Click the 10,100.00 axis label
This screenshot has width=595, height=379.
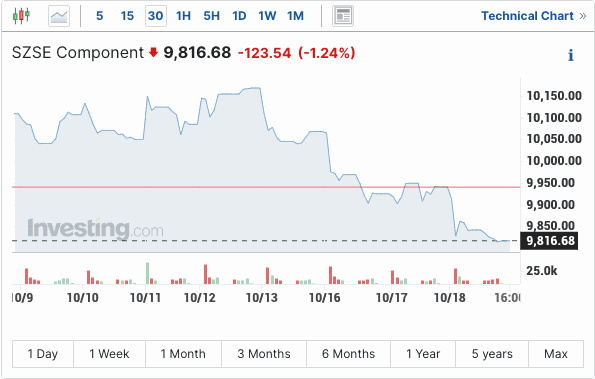click(x=554, y=118)
